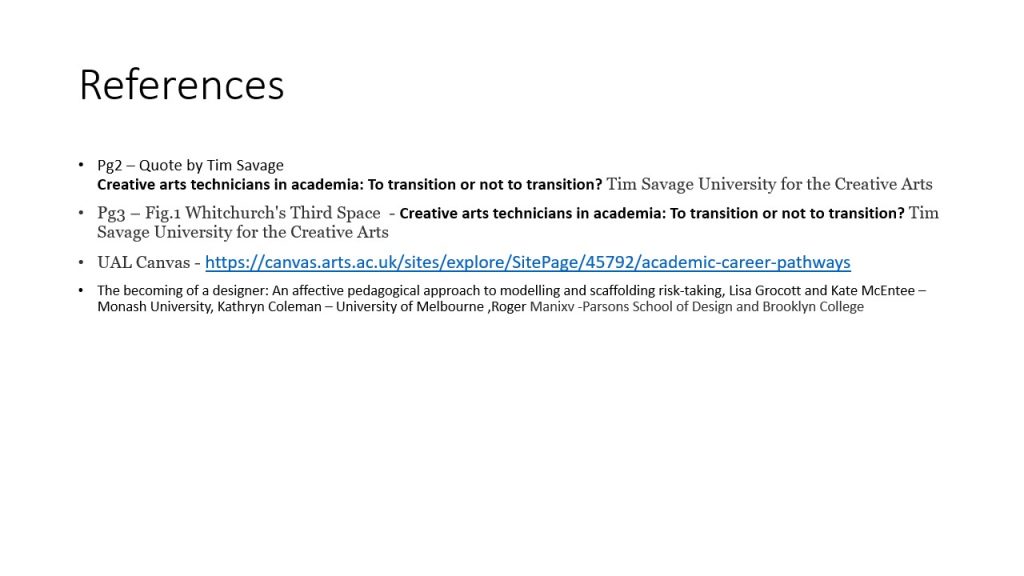Click the bullet marker before 'Pg3'
Viewport: 1024px width, 576px height.
tap(81, 213)
